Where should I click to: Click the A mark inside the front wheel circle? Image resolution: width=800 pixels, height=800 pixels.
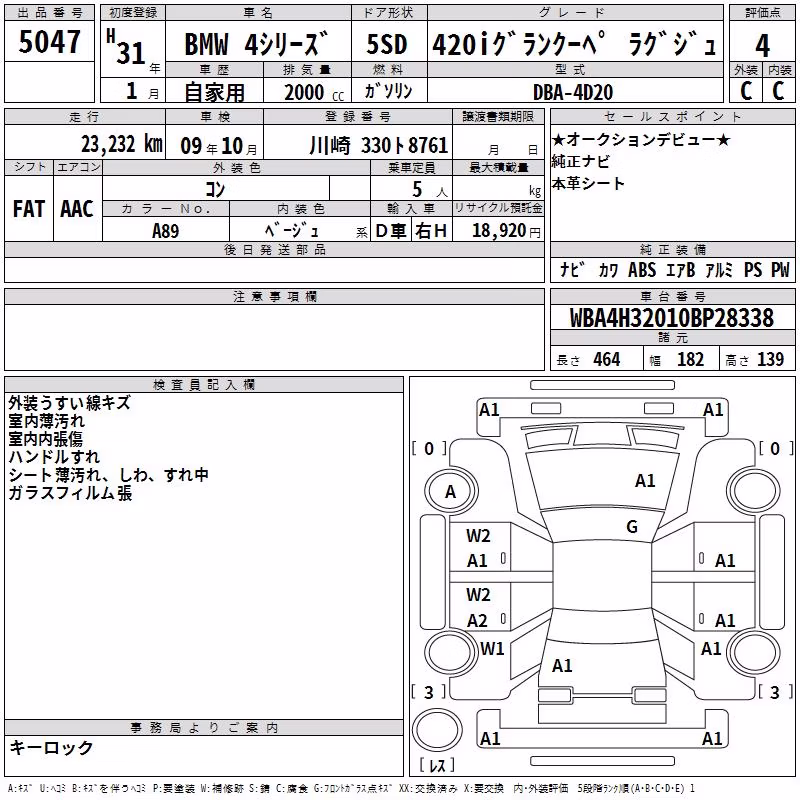pos(451,492)
